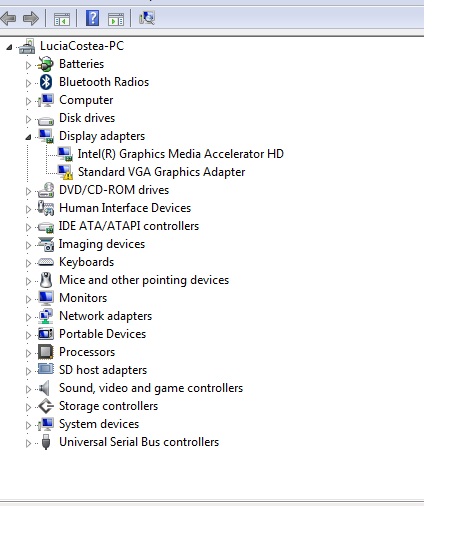Click the Forward arrow toolbar button
Viewport: 460px width, 537px height.
pos(31,18)
